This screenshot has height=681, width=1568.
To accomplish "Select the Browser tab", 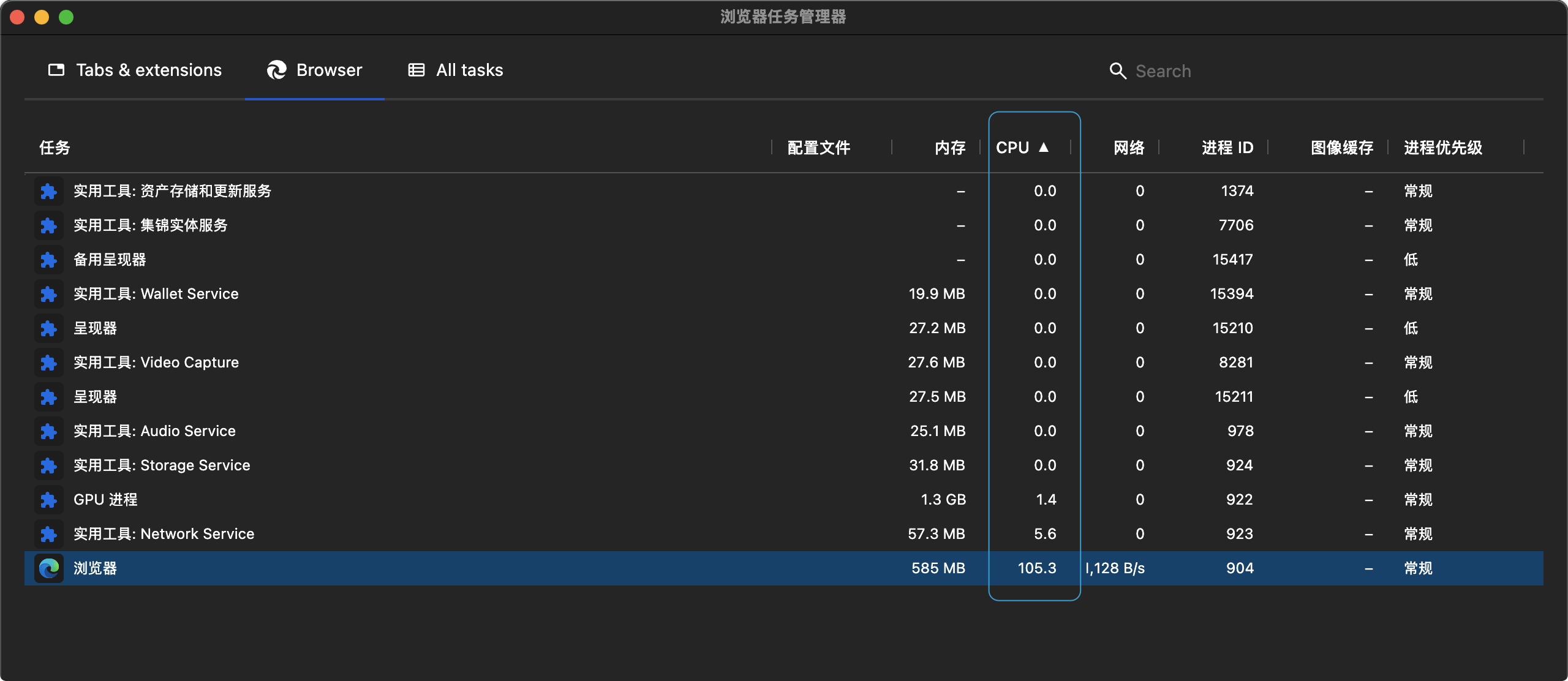I will pos(315,70).
